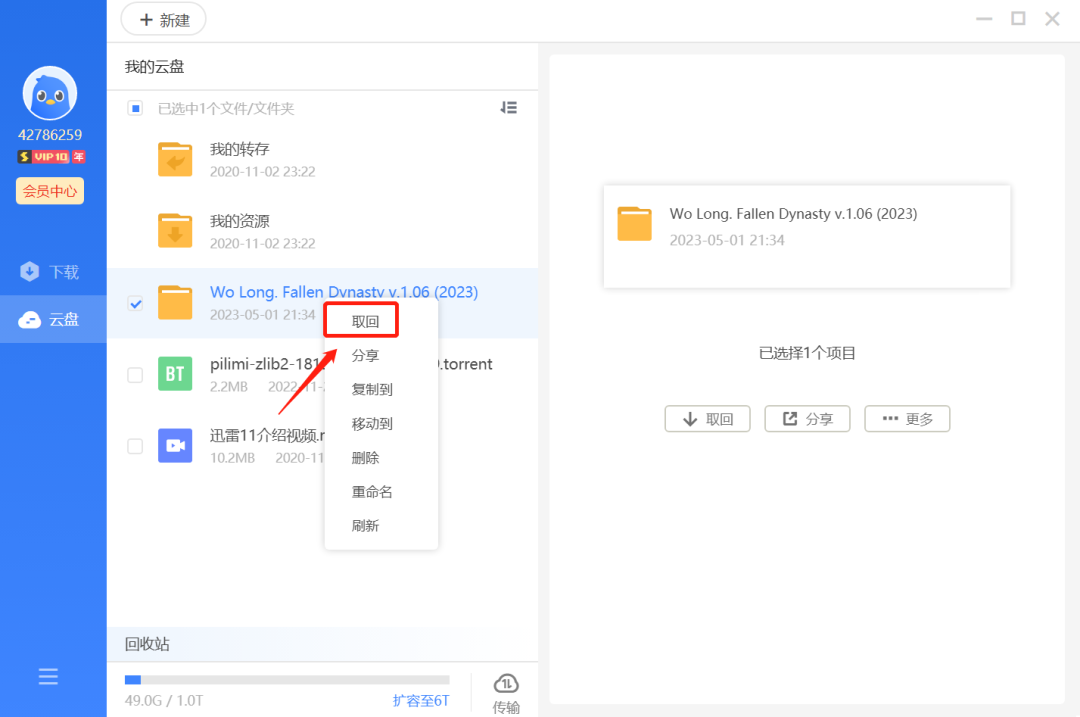
Task: Maximize the window
Action: click(1018, 19)
